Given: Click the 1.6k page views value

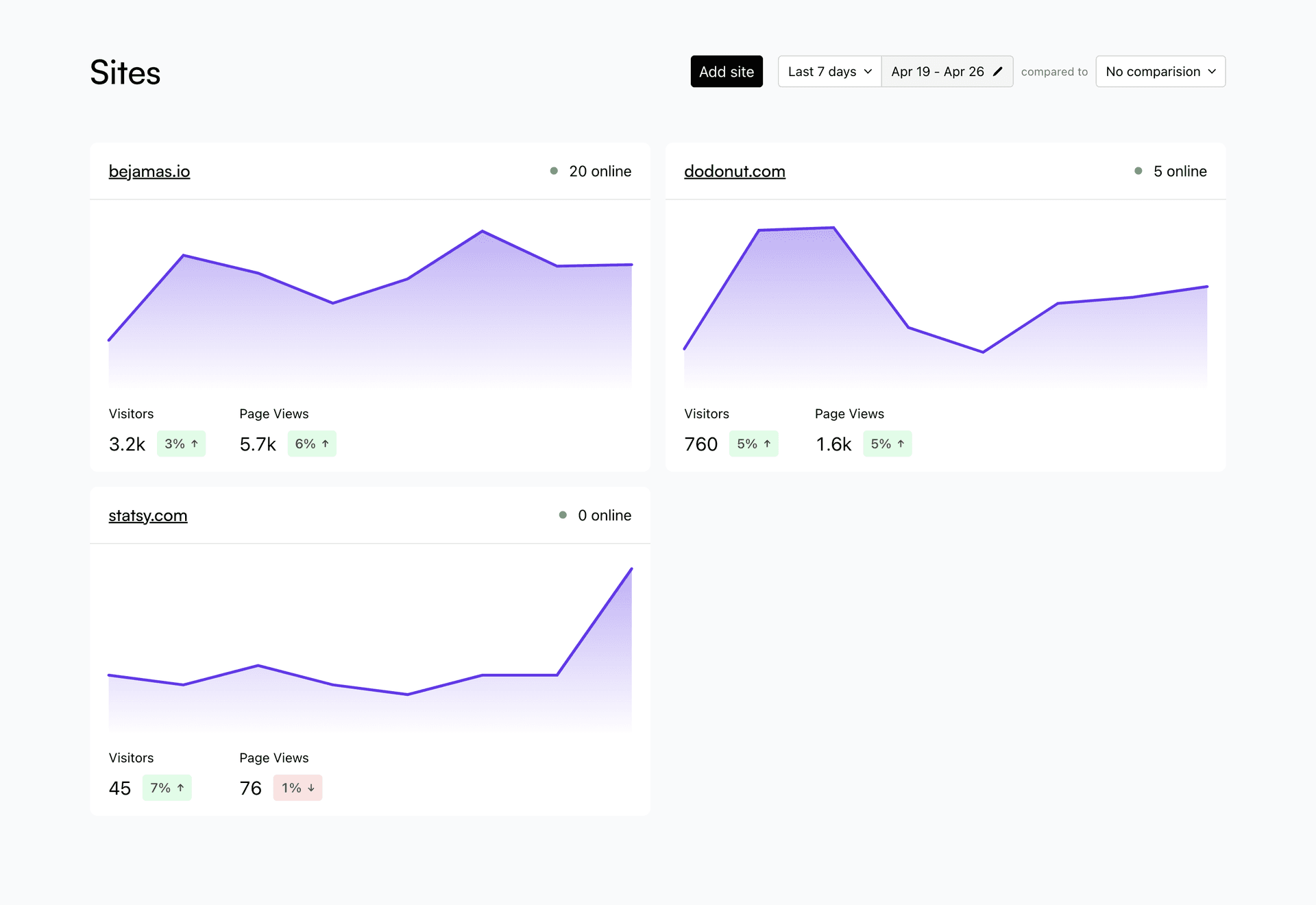Looking at the screenshot, I should click(833, 444).
